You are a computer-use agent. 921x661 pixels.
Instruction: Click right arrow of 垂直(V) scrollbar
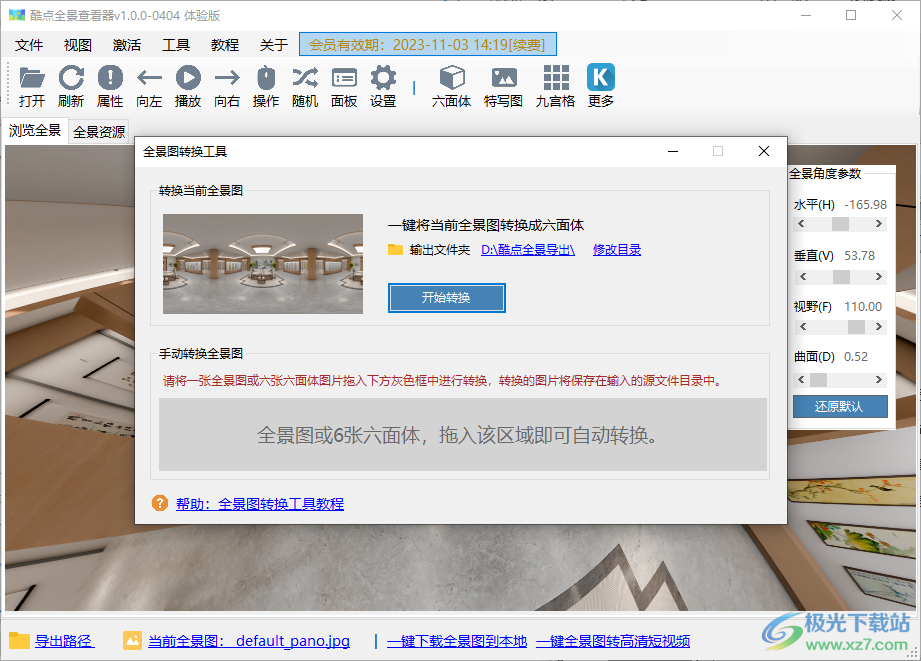point(879,277)
